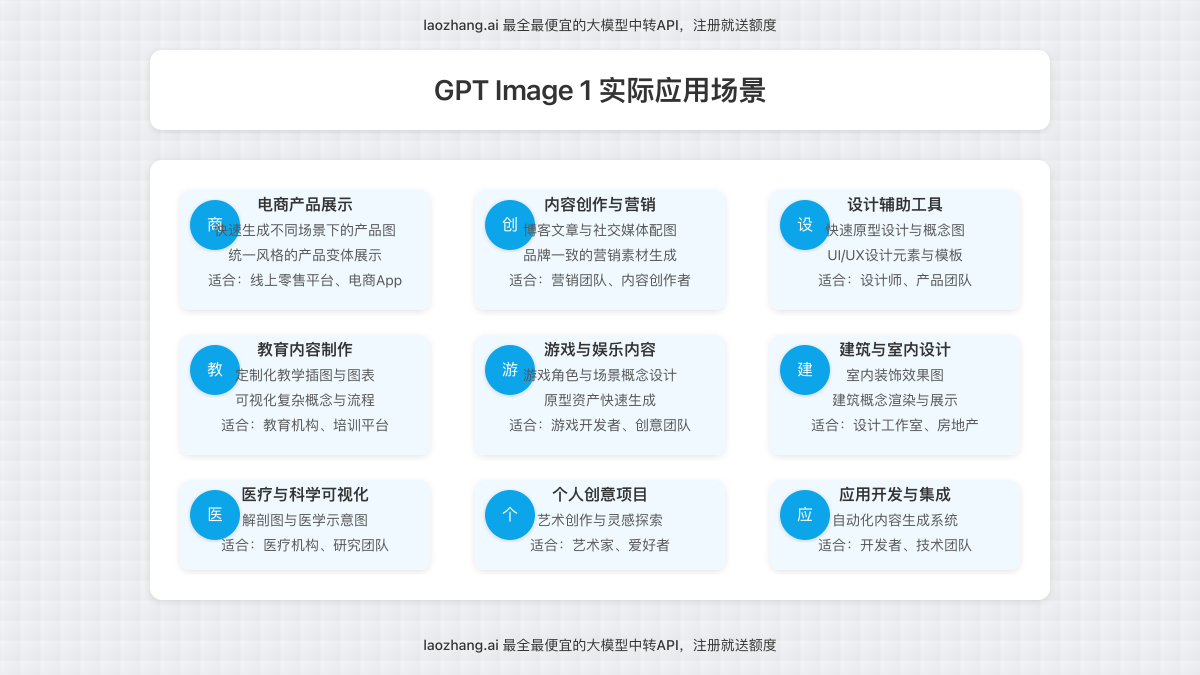Select the 医疗与科学可视化 card title
The width and height of the screenshot is (1200, 675).
click(305, 495)
